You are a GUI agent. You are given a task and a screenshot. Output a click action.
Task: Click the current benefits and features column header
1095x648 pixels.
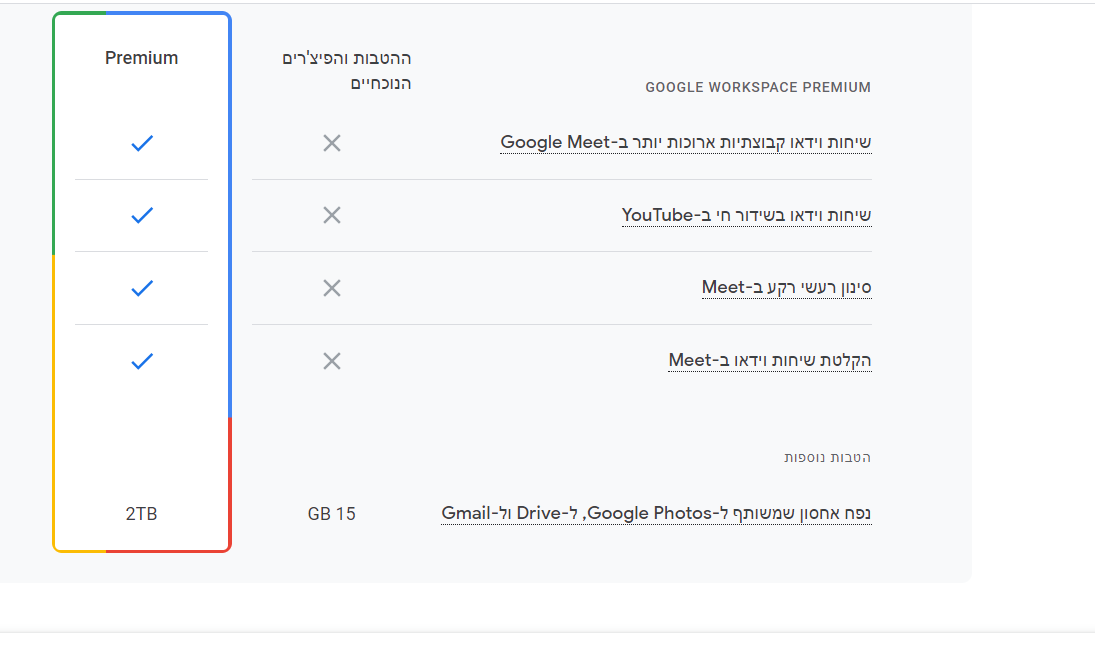(347, 70)
